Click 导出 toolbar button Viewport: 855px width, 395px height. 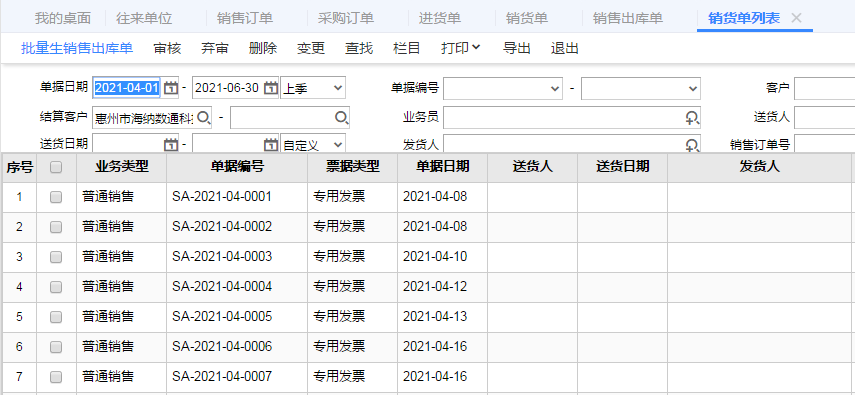coord(517,48)
